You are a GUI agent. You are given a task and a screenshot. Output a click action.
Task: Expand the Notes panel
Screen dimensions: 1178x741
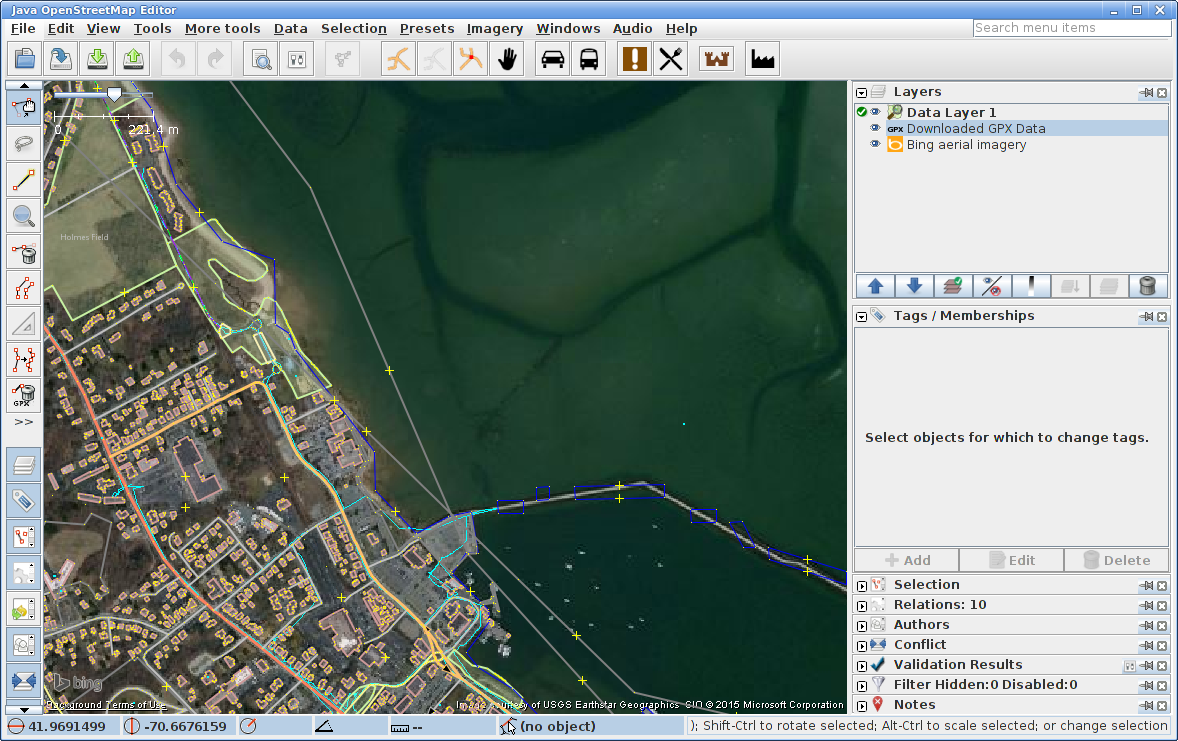tap(862, 706)
